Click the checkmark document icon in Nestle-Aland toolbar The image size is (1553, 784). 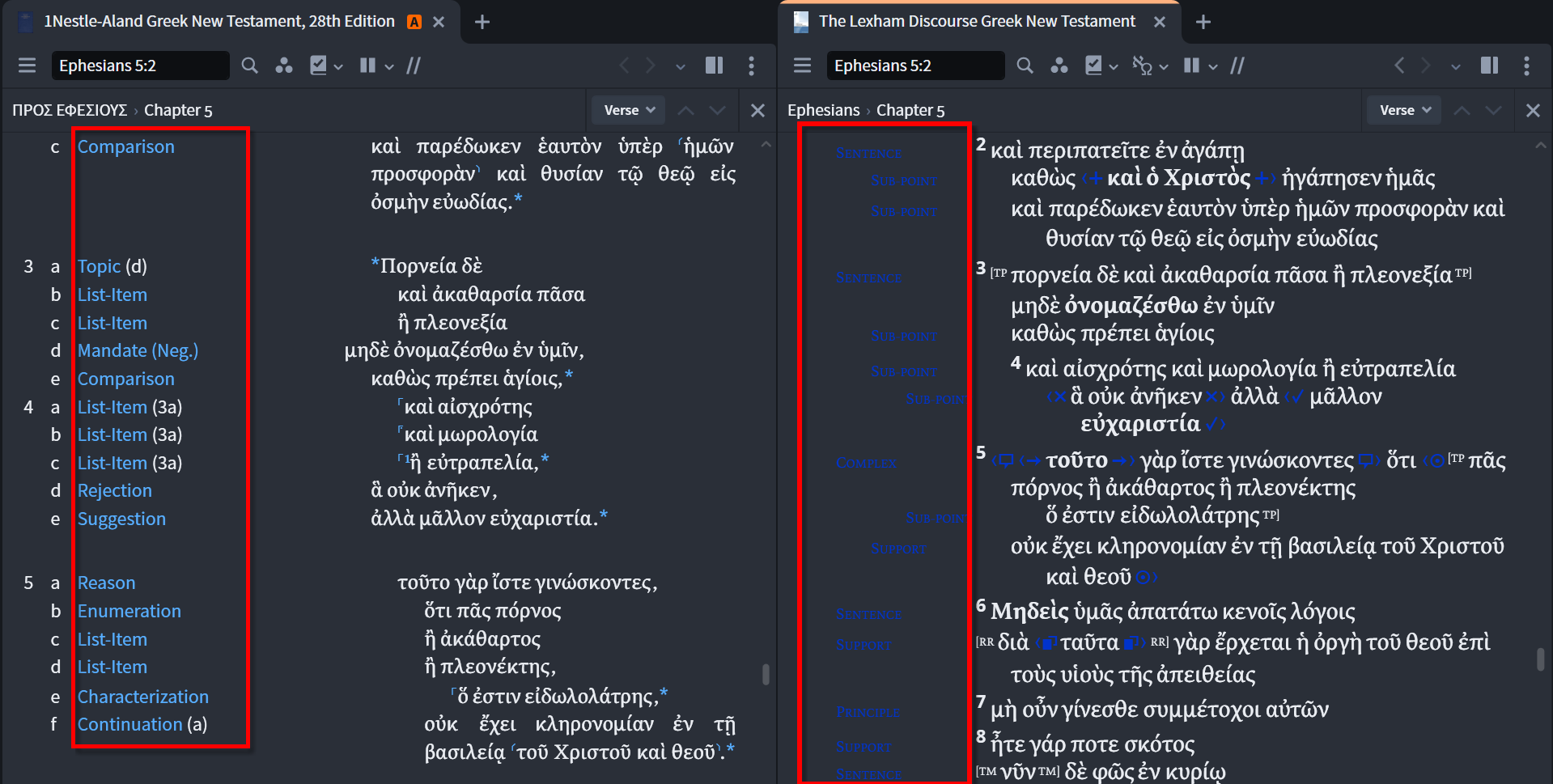point(319,66)
